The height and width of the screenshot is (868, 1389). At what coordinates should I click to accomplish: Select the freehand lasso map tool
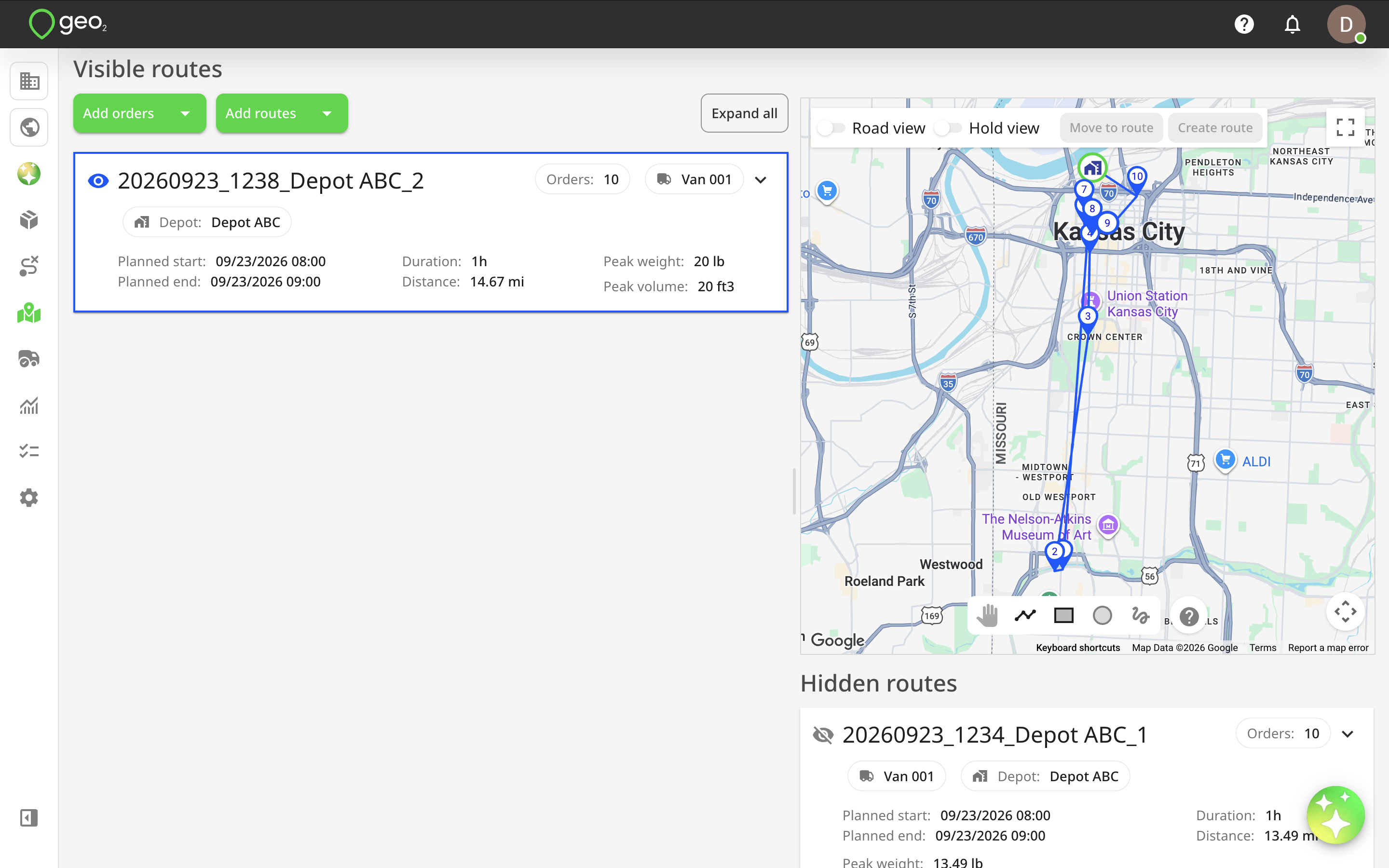point(1140,615)
